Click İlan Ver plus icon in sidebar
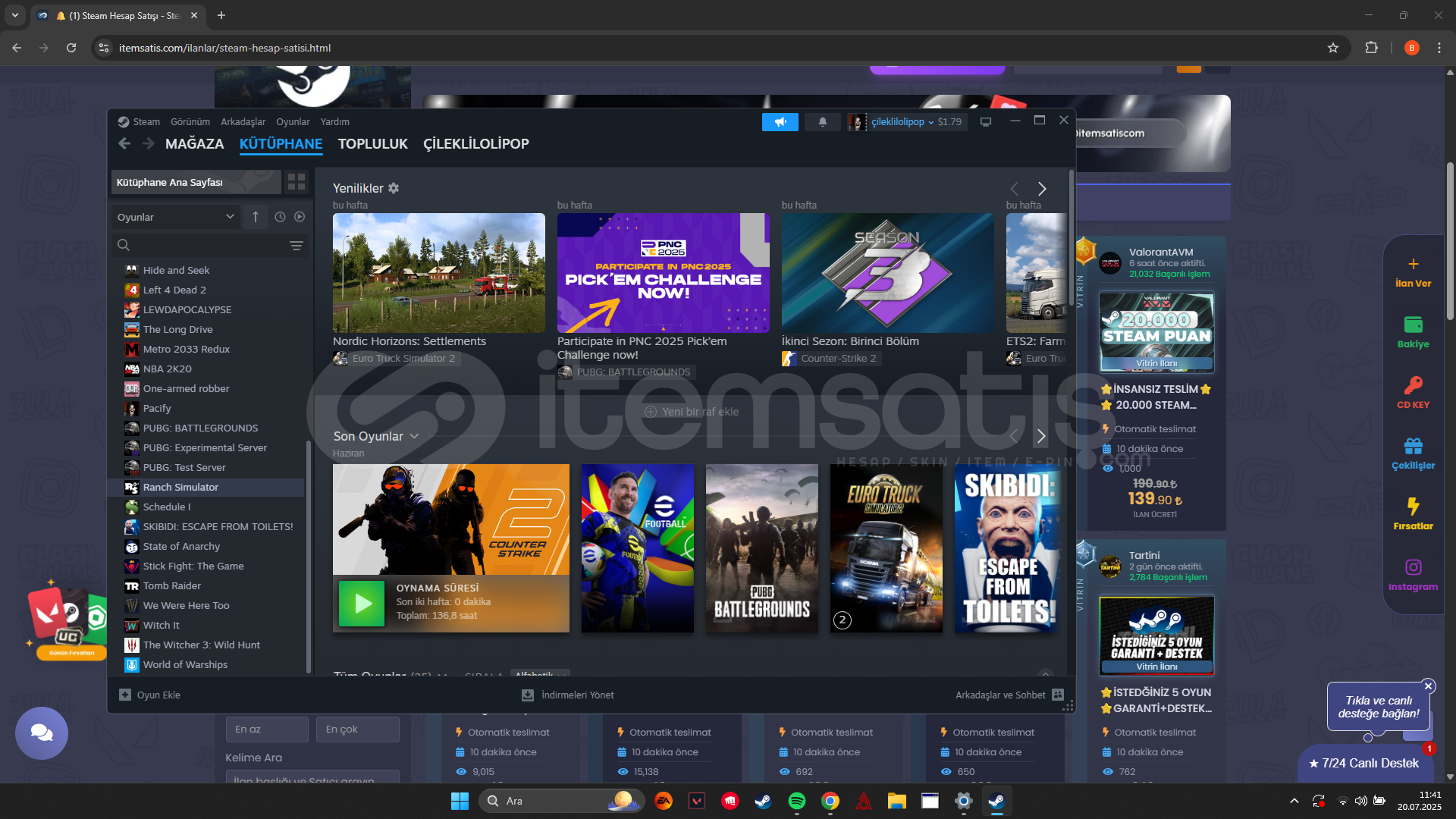 click(1414, 264)
